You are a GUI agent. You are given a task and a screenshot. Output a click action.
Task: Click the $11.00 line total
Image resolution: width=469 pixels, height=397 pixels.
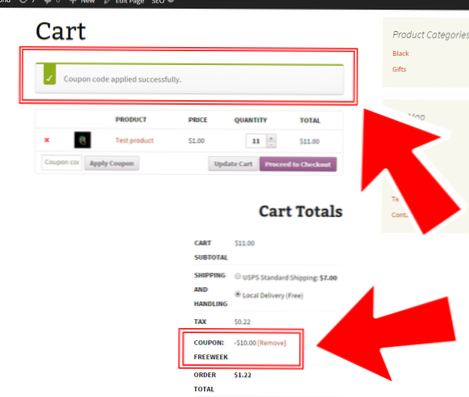(x=309, y=141)
